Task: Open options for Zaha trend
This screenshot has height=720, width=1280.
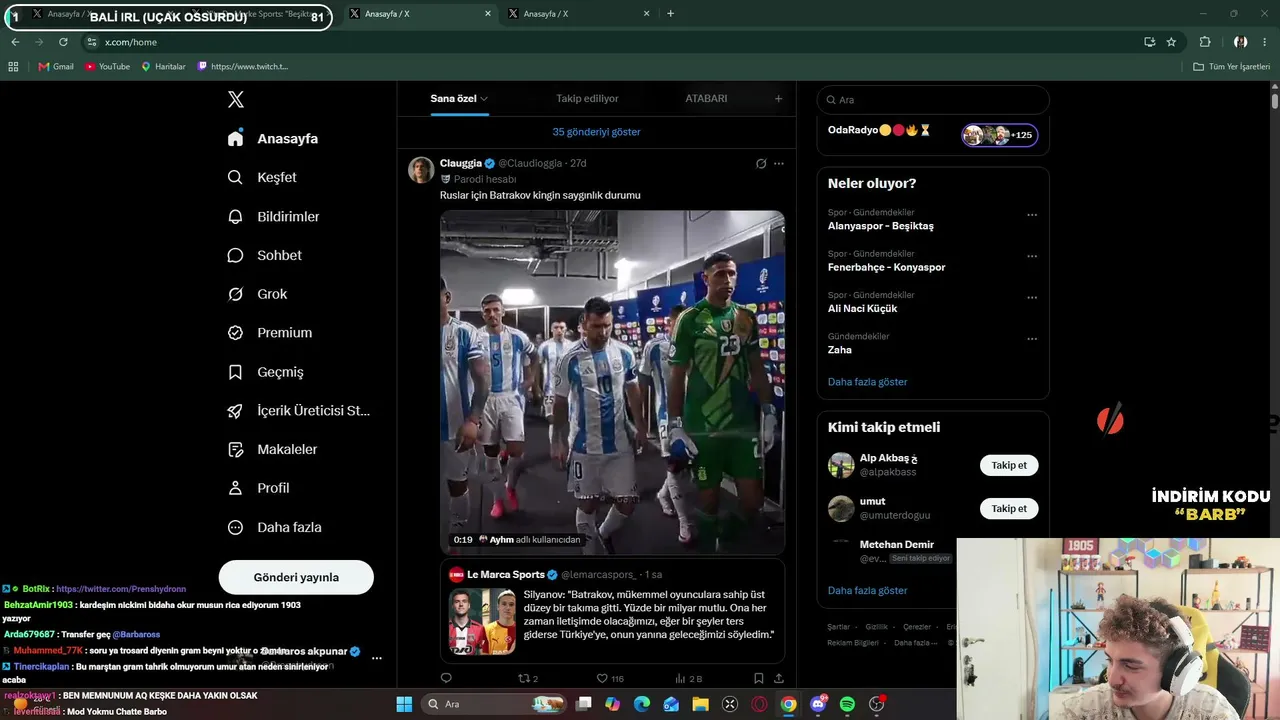Action: [x=1032, y=339]
